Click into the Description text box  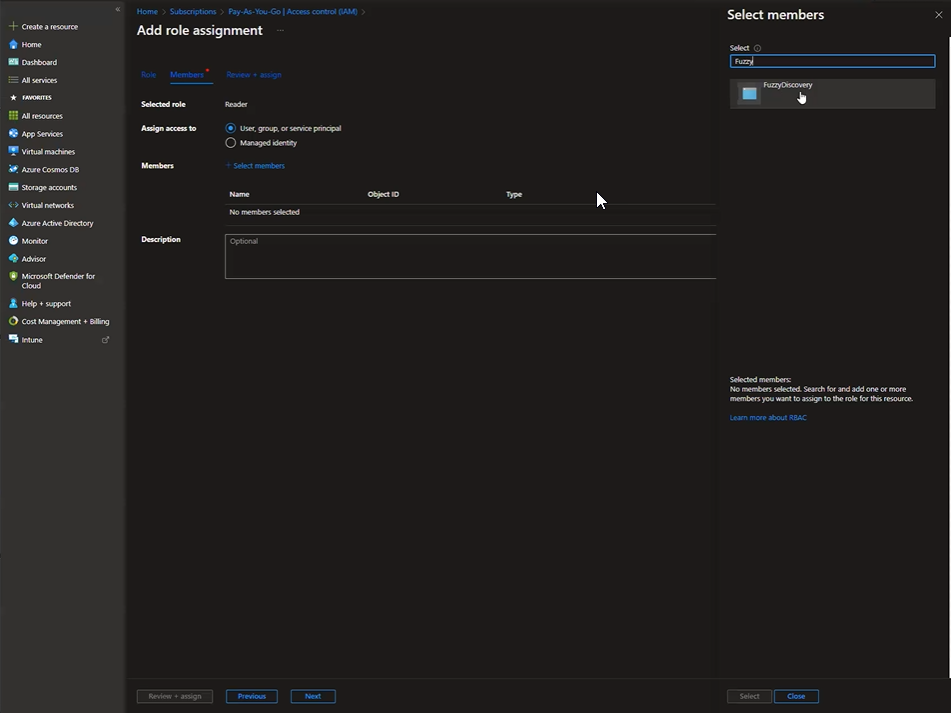point(470,257)
